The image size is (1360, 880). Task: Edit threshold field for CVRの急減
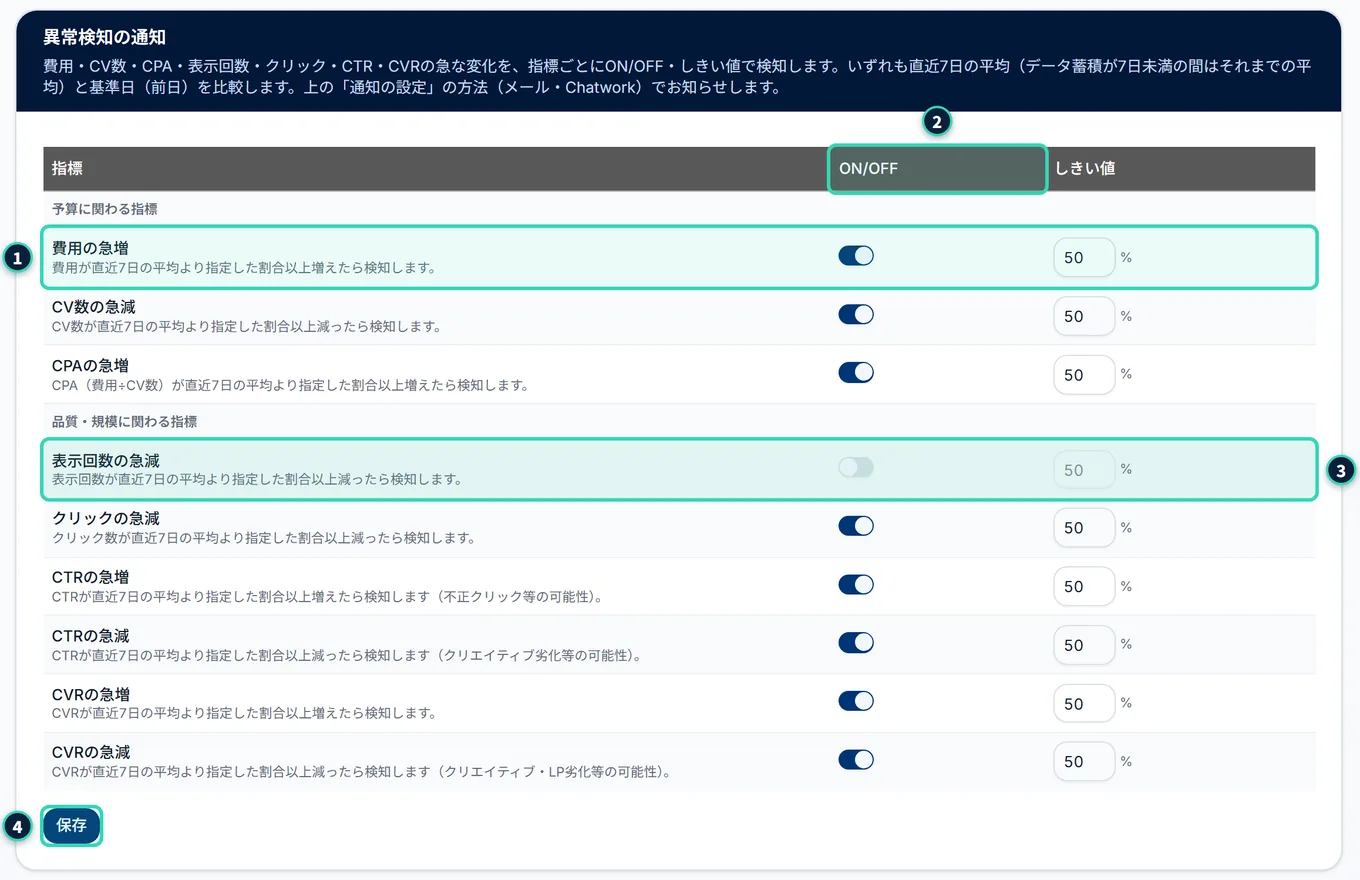[x=1084, y=761]
